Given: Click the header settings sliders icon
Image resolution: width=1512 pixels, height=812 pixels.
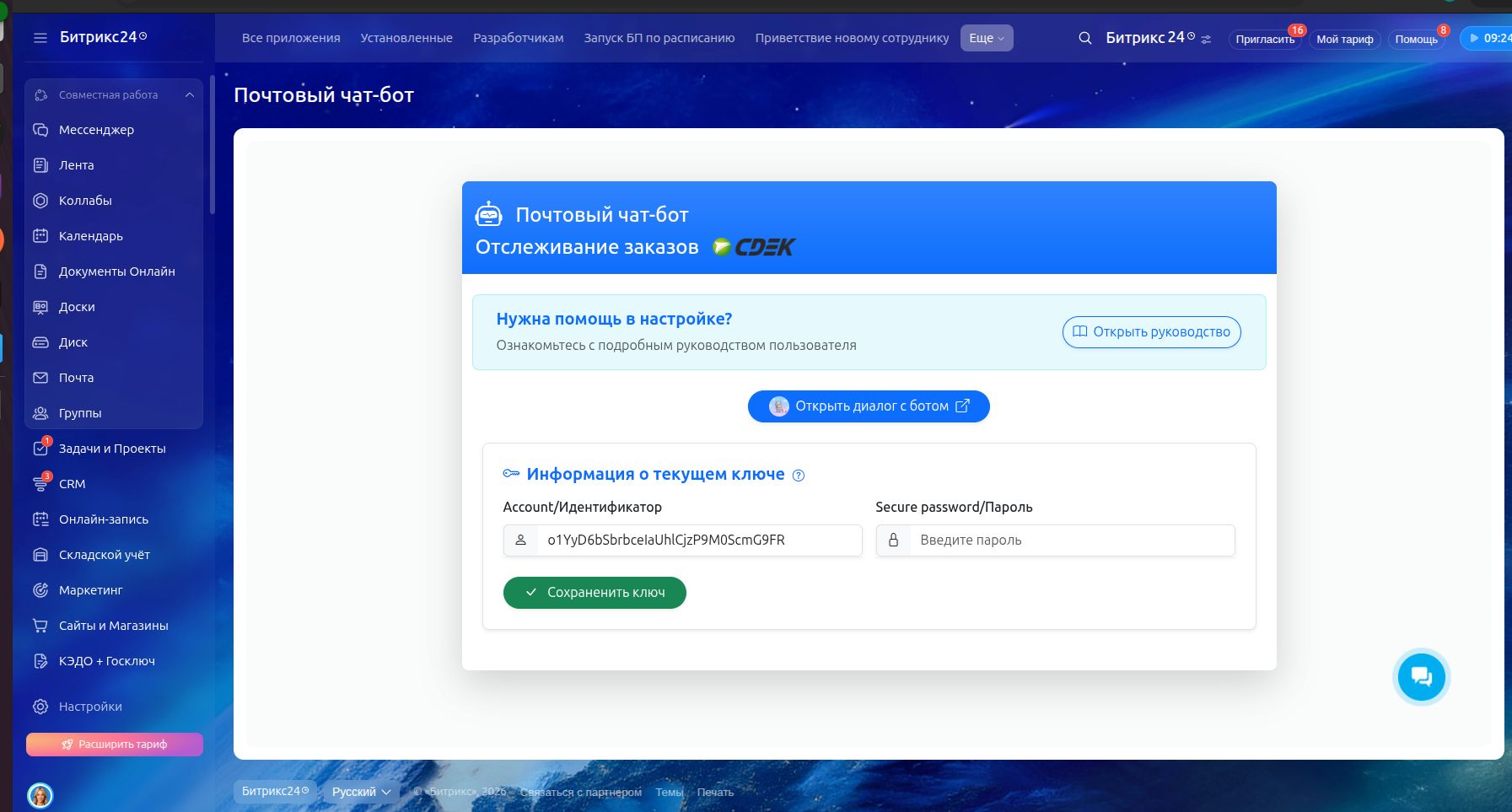Looking at the screenshot, I should 1206,39.
